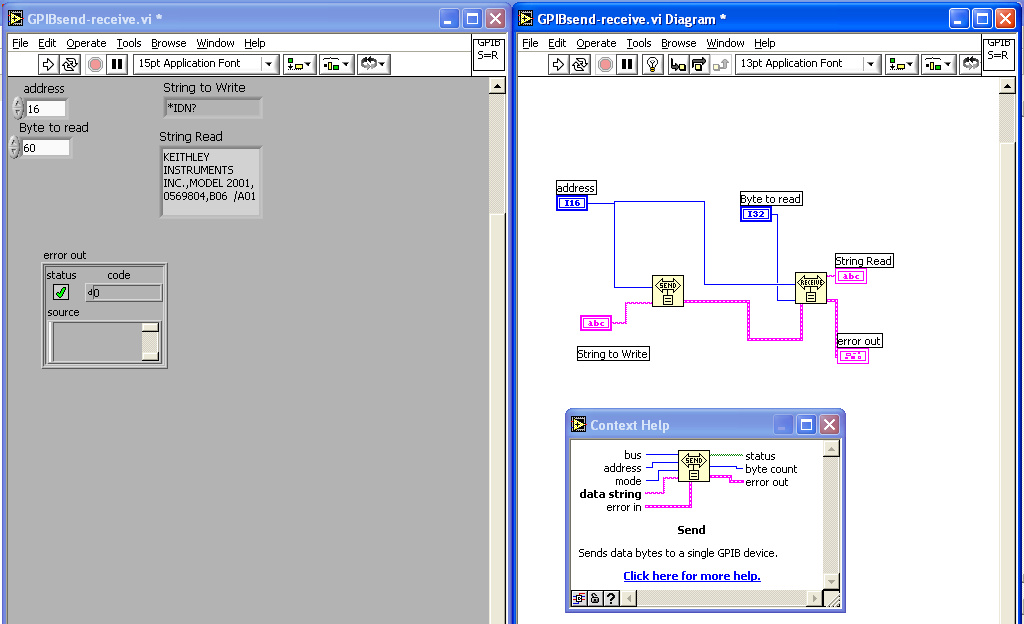Select the RECEIVE GPIB node on diagram

[x=810, y=288]
